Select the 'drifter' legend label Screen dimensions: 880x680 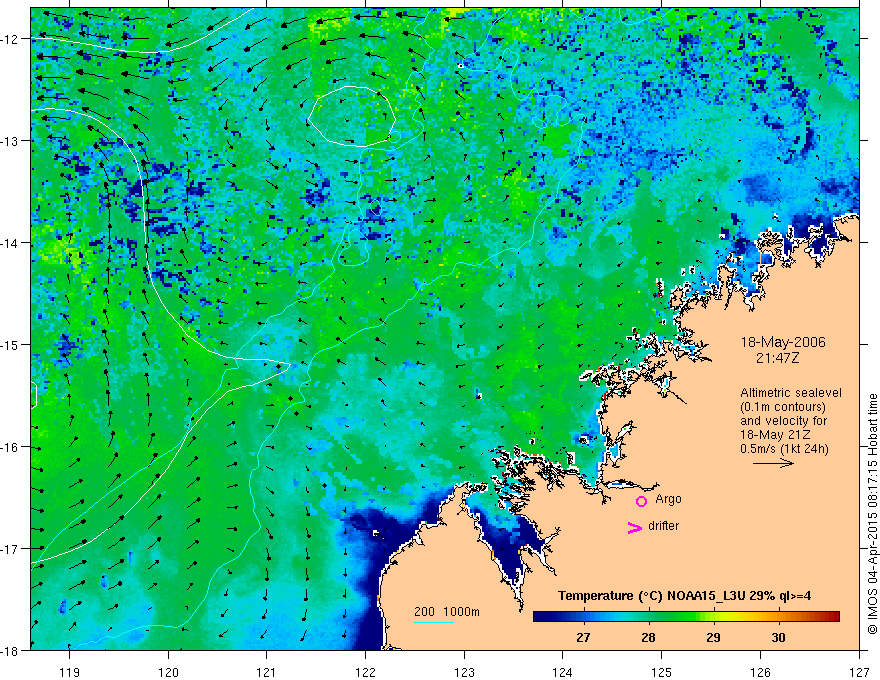click(663, 526)
